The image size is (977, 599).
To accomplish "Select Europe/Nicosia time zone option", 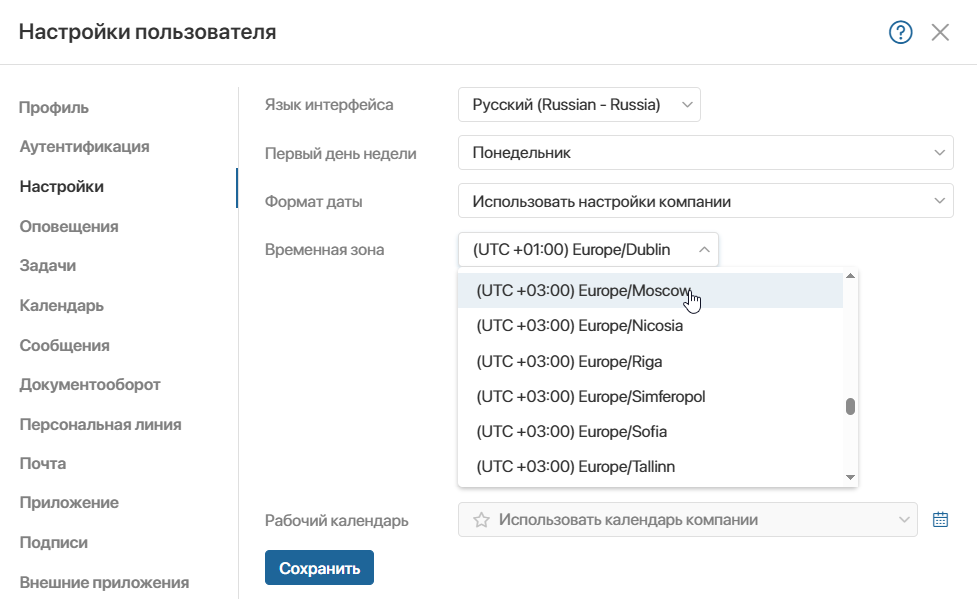I will (x=650, y=326).
